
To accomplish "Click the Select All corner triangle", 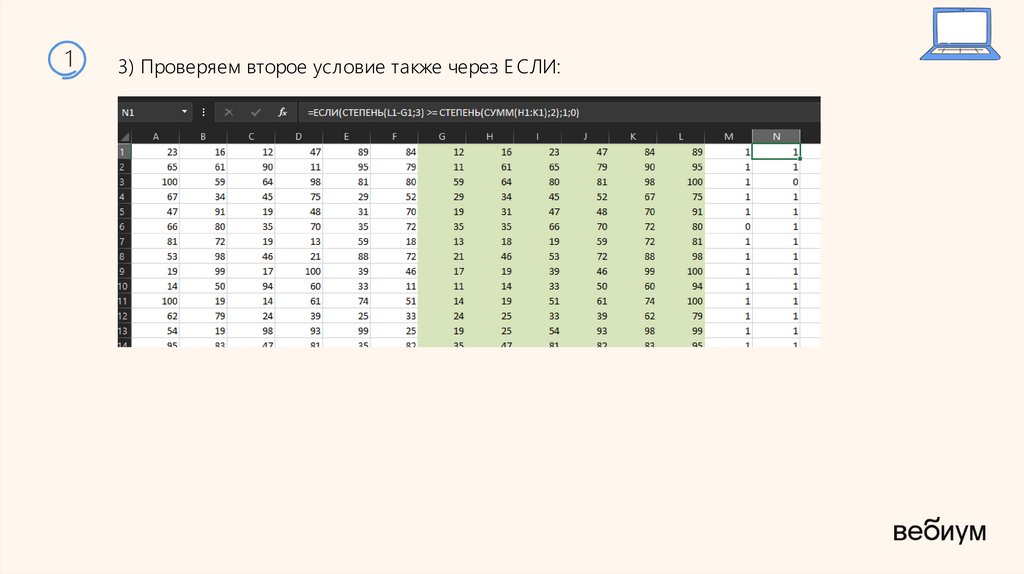I will [x=125, y=136].
